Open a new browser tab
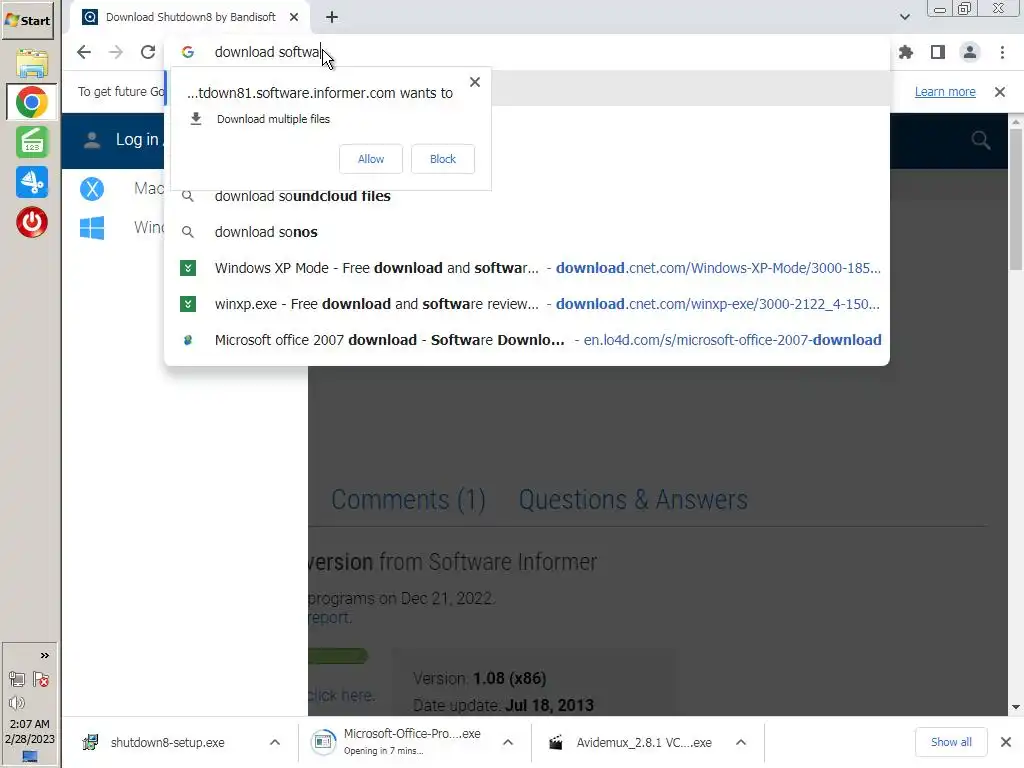 [332, 17]
